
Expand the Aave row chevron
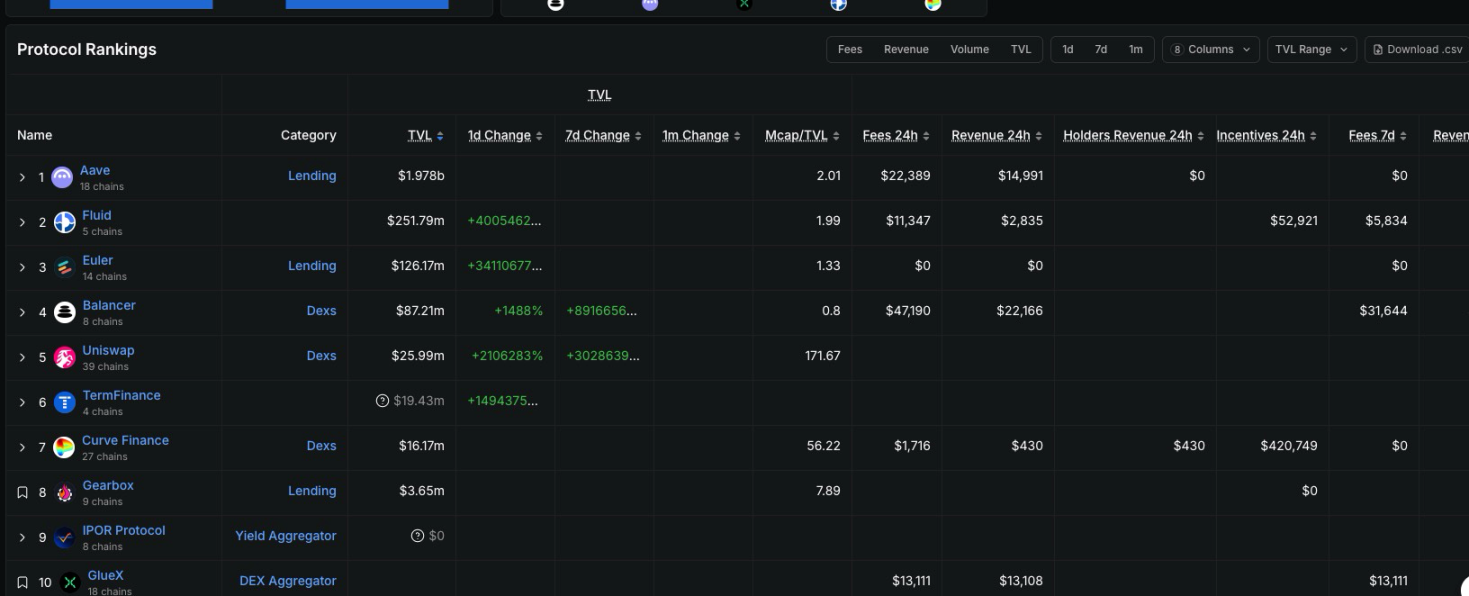coord(22,175)
